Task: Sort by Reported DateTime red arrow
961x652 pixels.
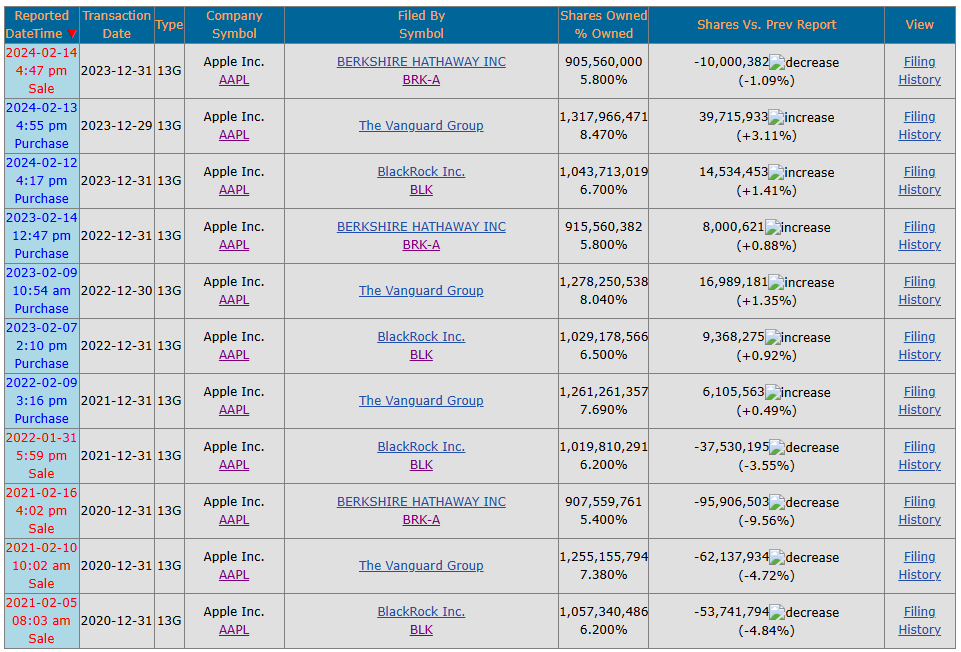Action: coord(72,34)
